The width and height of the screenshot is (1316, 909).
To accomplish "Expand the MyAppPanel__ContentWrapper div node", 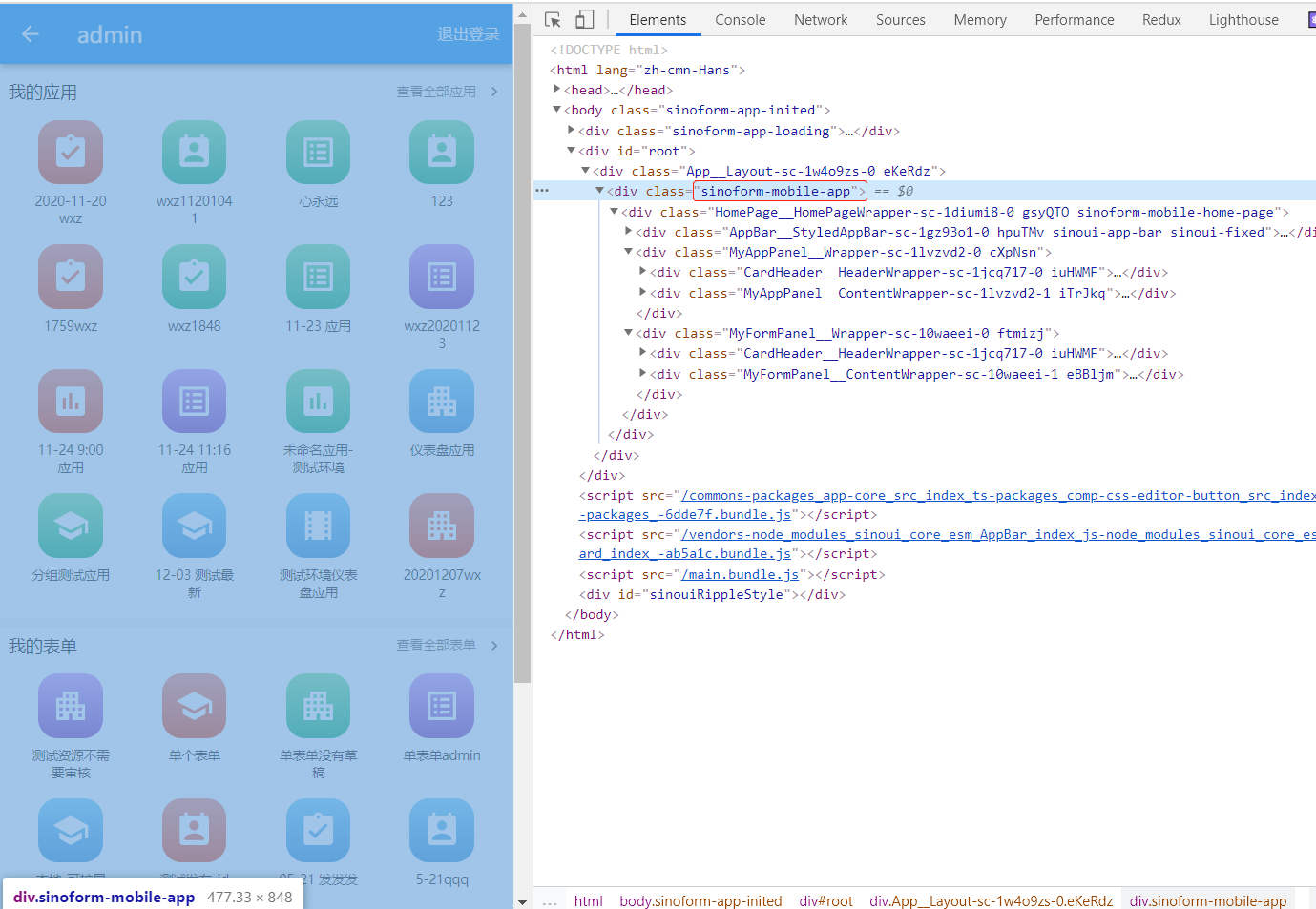I will click(643, 293).
